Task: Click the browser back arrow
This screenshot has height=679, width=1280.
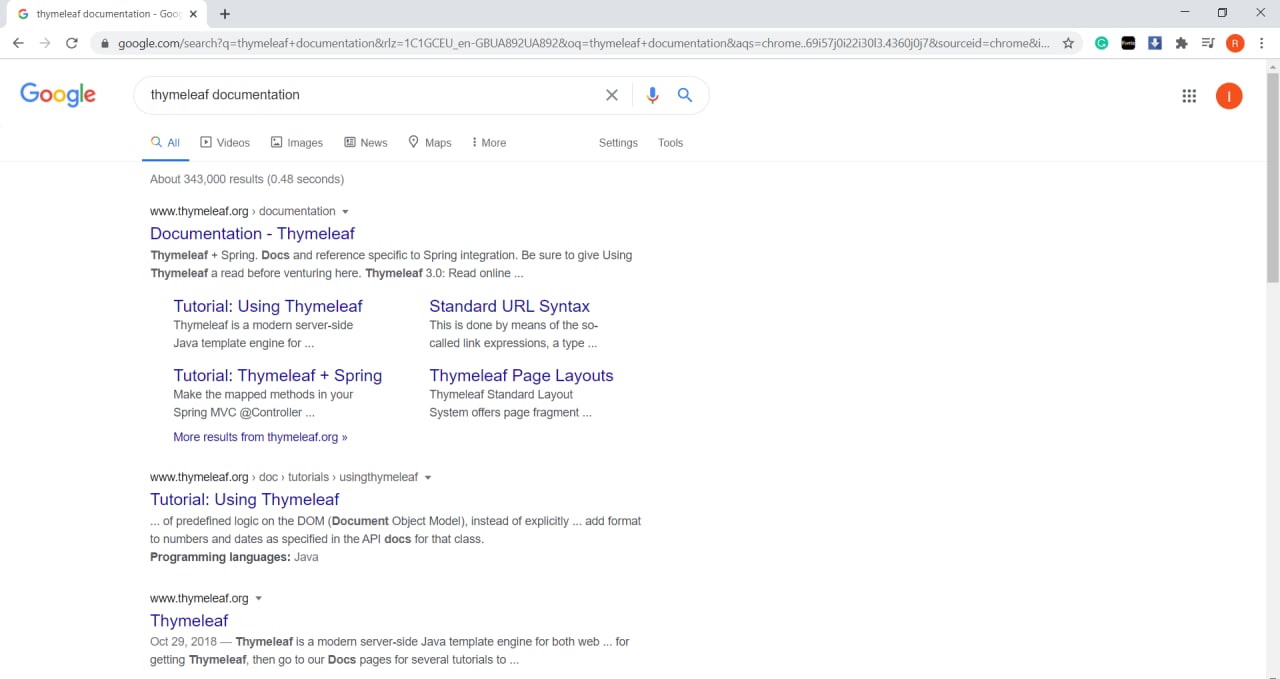Action: click(18, 43)
